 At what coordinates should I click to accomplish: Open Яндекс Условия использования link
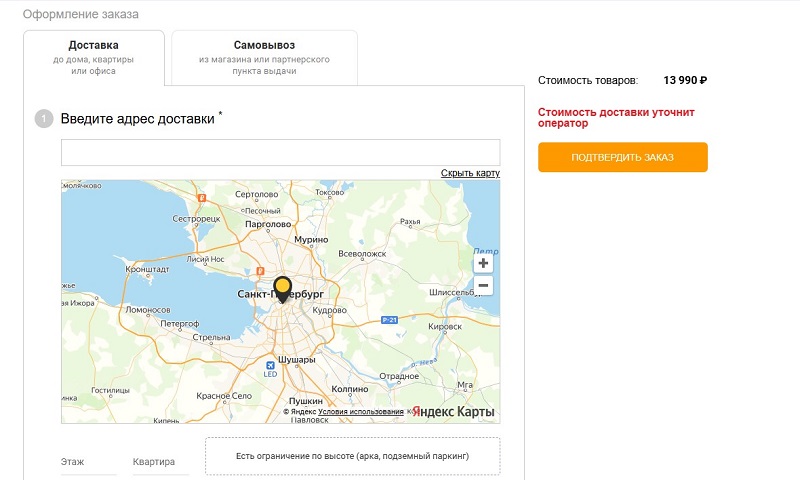361,412
